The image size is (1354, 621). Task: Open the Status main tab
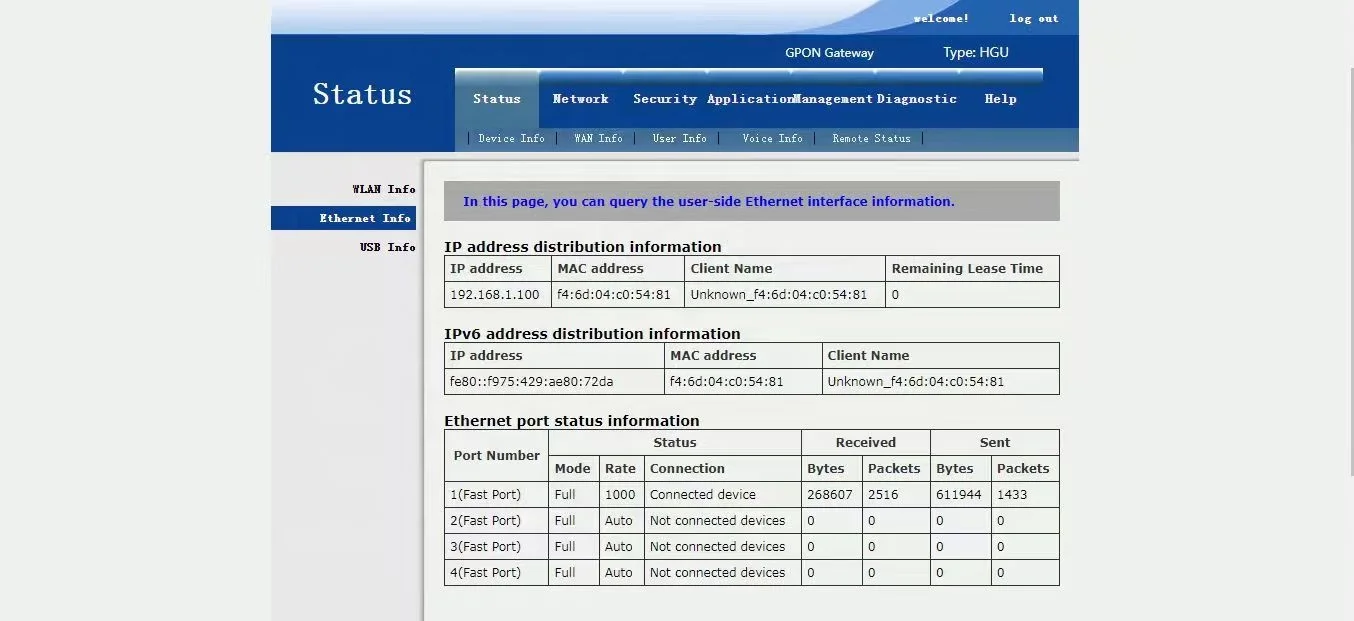(x=497, y=99)
